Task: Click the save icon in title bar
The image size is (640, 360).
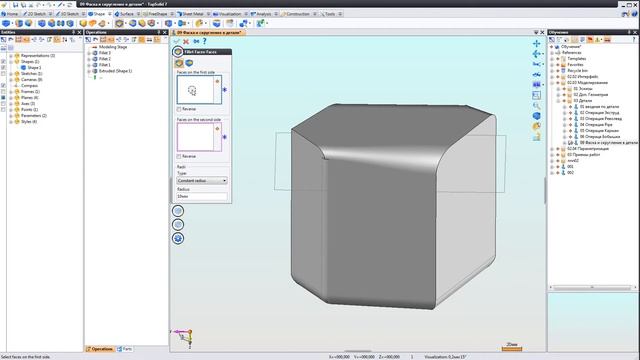Action: point(16,5)
